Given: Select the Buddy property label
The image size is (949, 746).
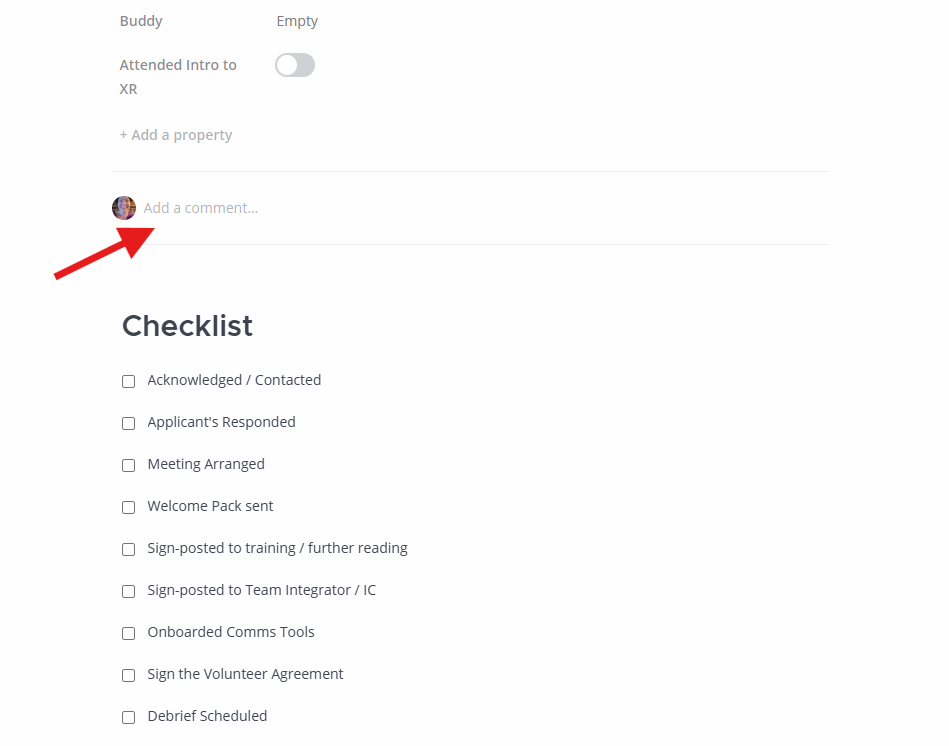Looking at the screenshot, I should (140, 20).
